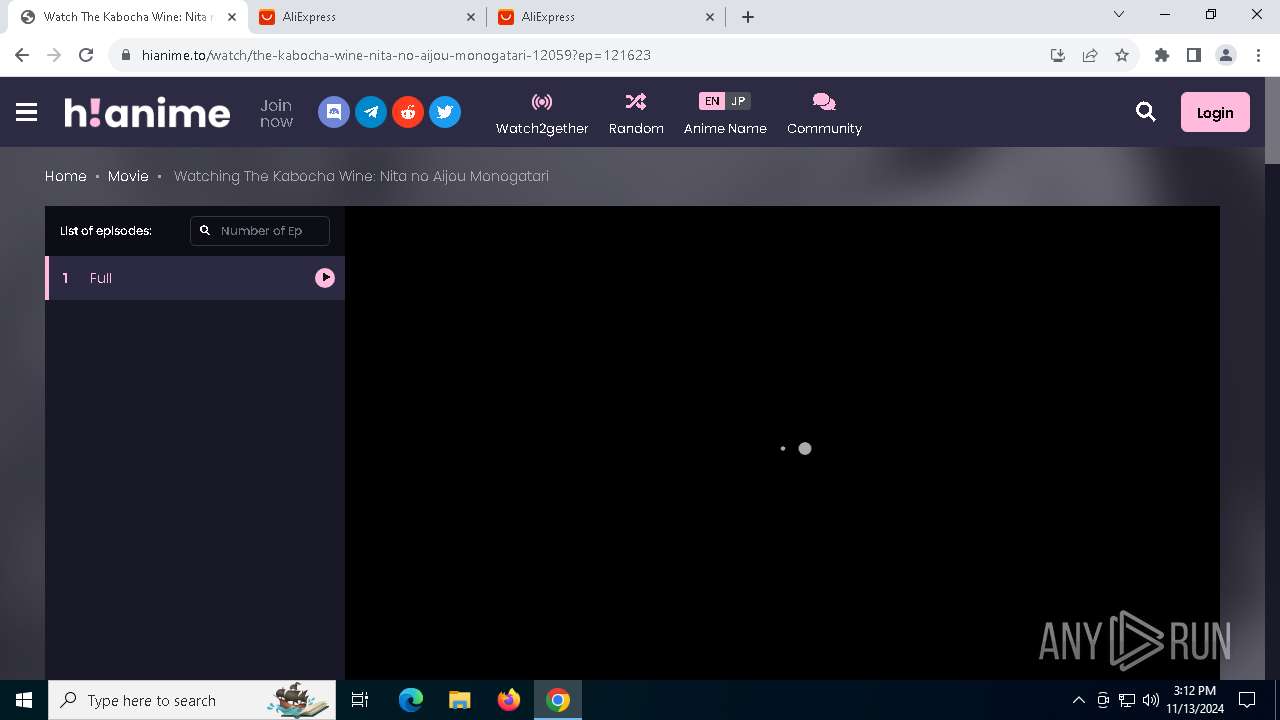This screenshot has height=720, width=1280.
Task: Reload the current page
Action: 86,55
